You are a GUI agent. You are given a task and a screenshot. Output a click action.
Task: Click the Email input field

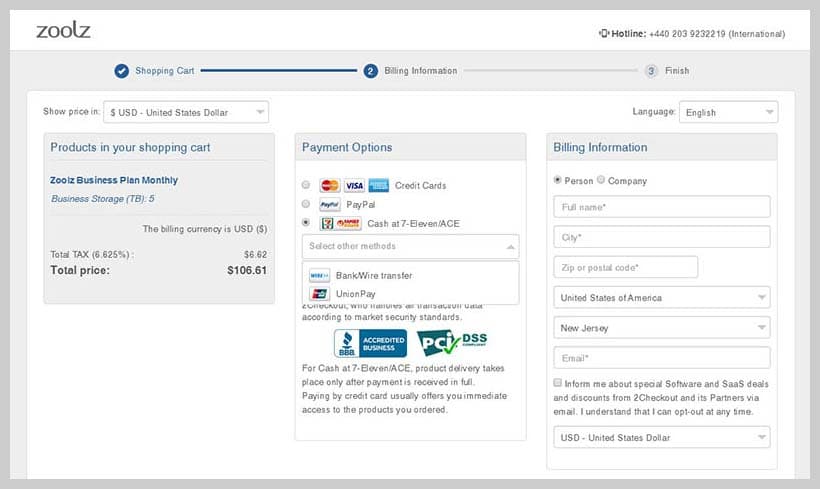click(x=662, y=358)
